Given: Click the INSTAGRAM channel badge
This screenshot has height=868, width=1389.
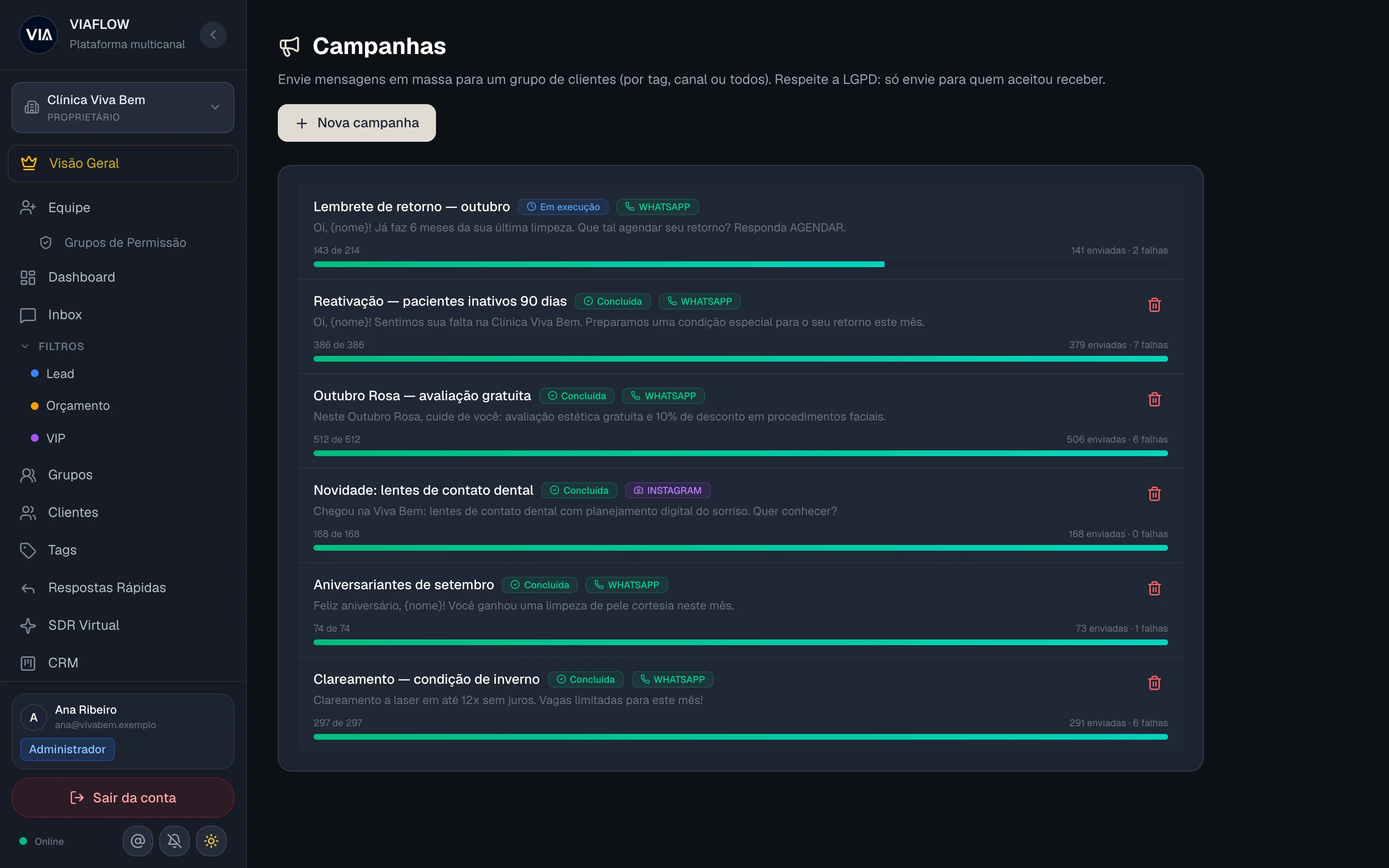Looking at the screenshot, I should (667, 490).
